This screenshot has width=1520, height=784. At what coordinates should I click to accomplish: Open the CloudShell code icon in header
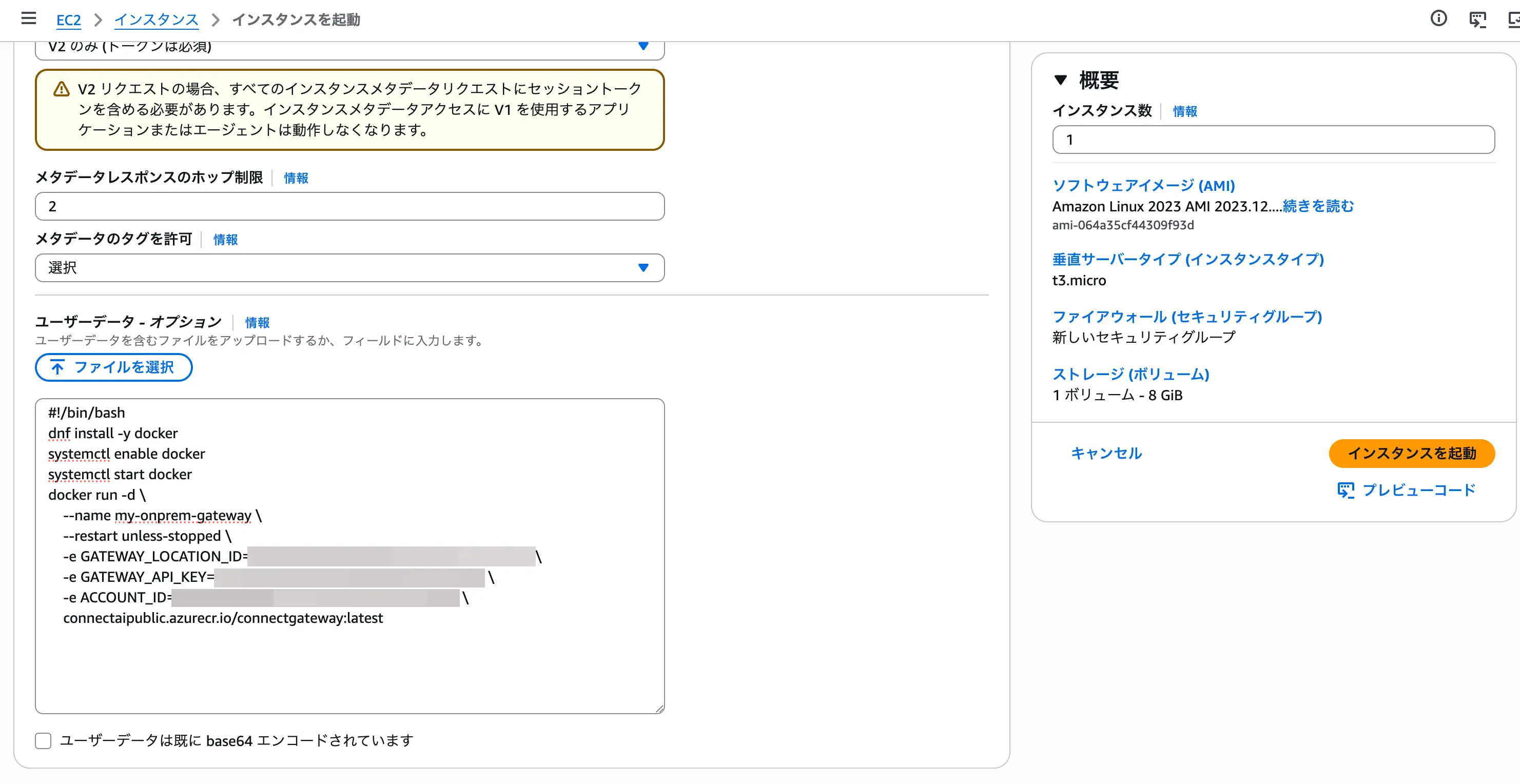click(1477, 19)
